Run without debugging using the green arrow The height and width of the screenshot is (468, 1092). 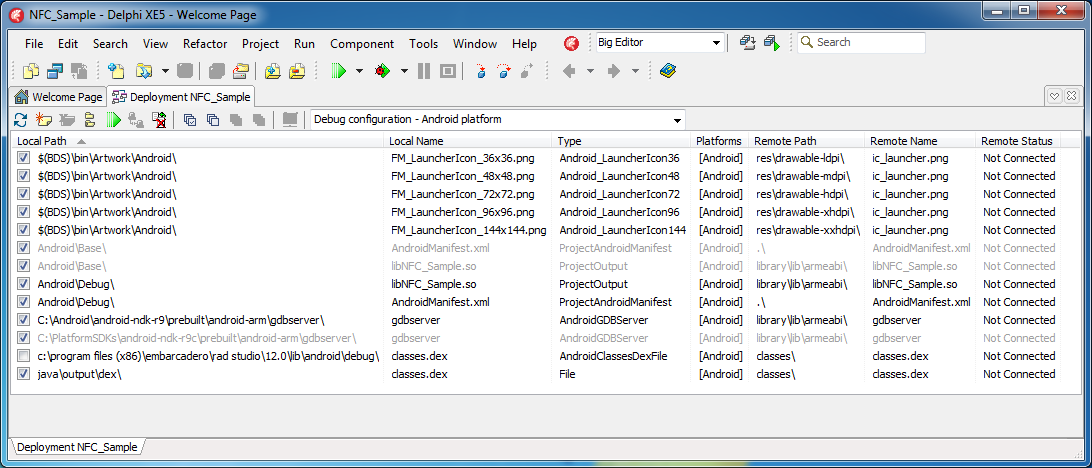(x=338, y=71)
